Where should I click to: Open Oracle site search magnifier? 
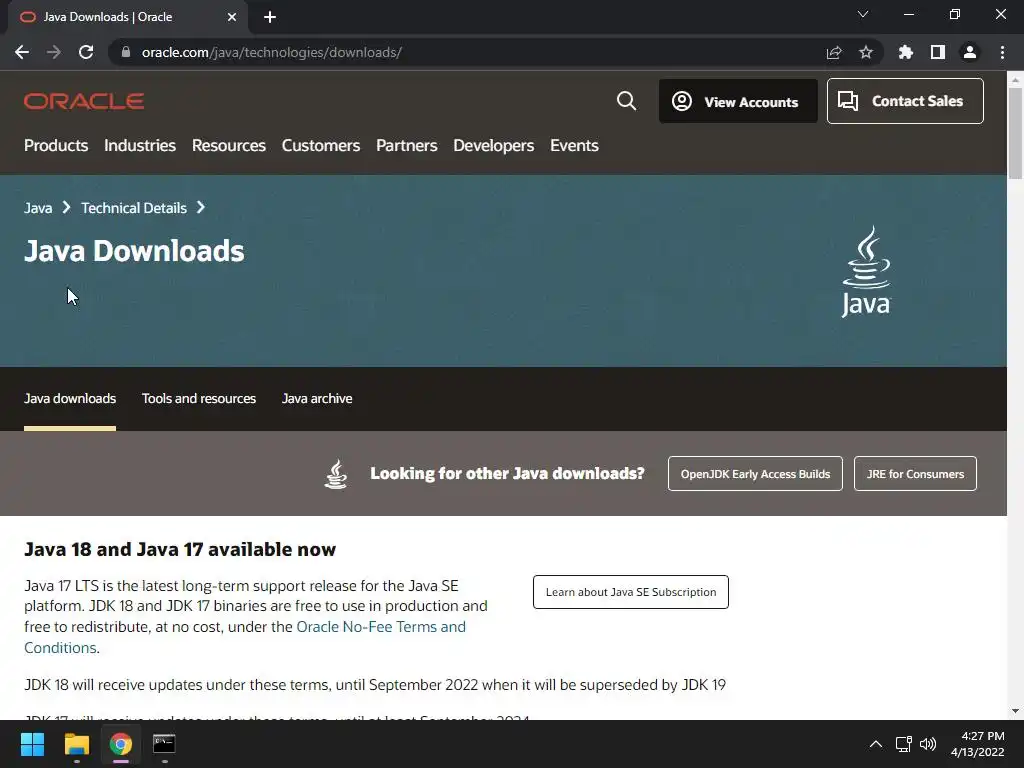[626, 101]
